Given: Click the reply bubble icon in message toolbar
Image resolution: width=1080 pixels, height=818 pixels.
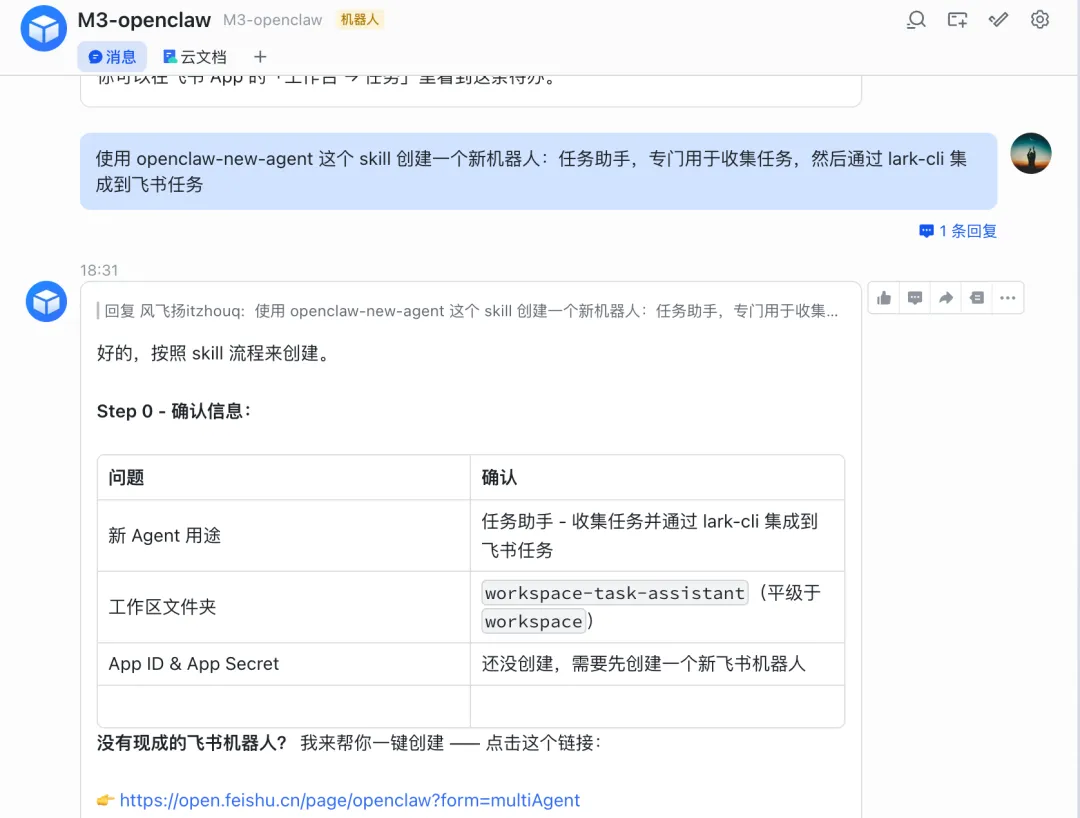Looking at the screenshot, I should point(915,298).
